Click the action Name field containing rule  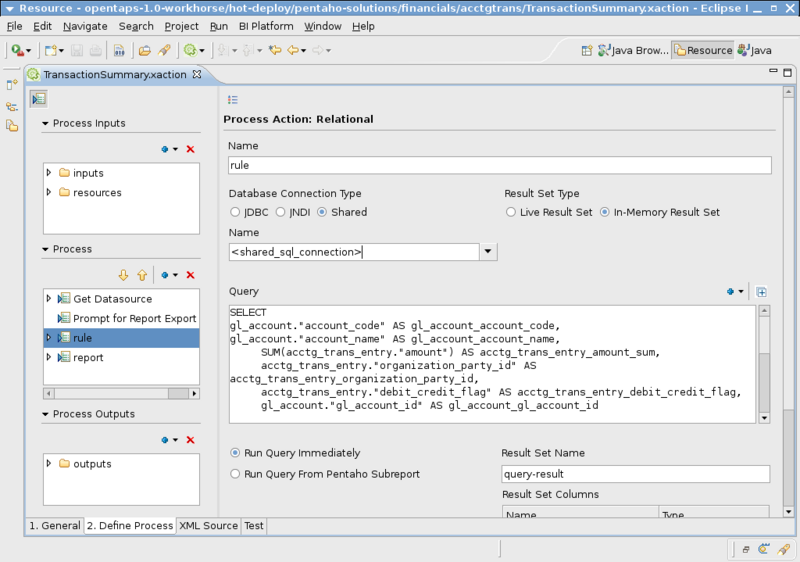point(499,165)
